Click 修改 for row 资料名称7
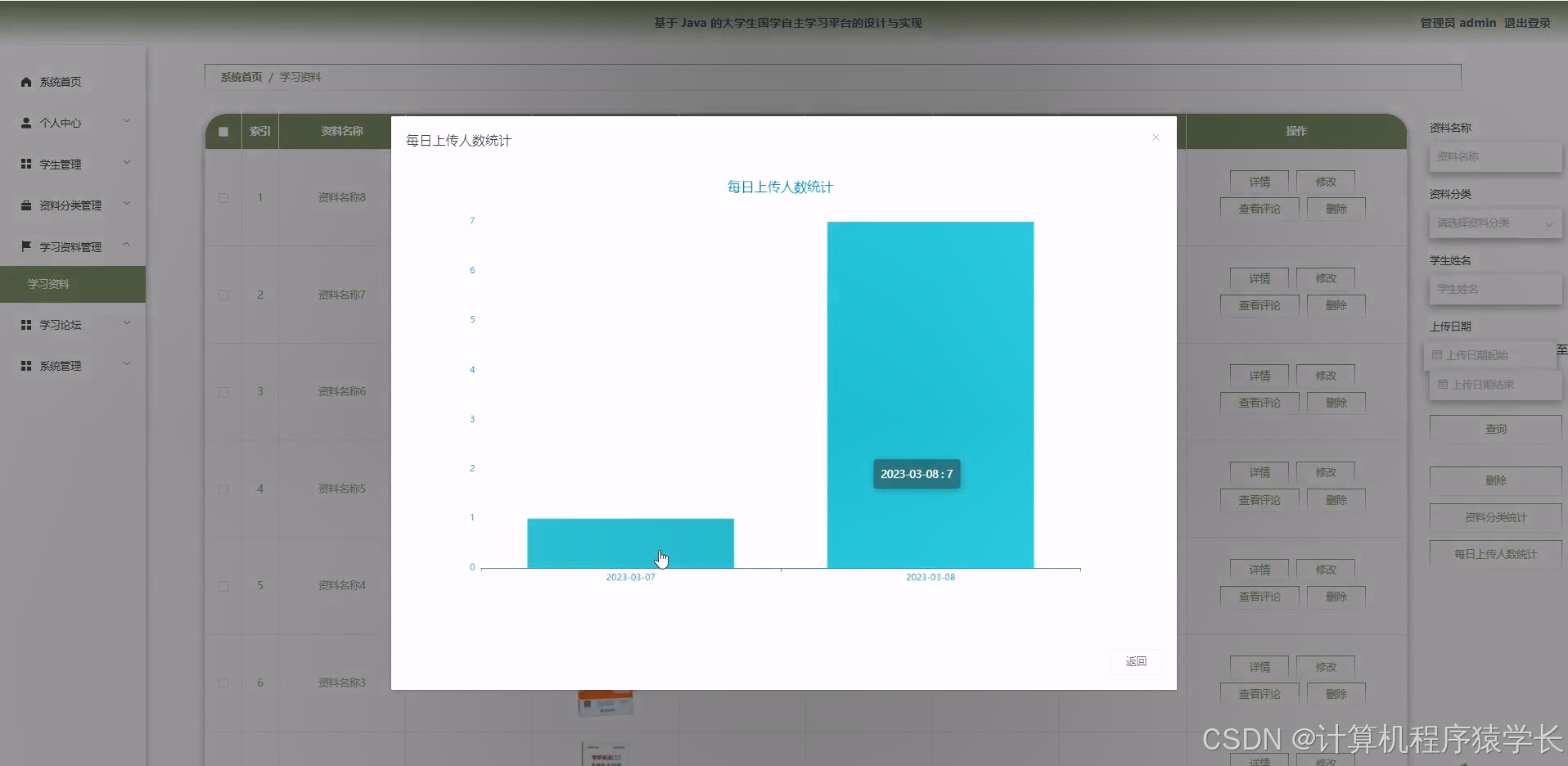Viewport: 1568px width, 766px height. (1326, 278)
